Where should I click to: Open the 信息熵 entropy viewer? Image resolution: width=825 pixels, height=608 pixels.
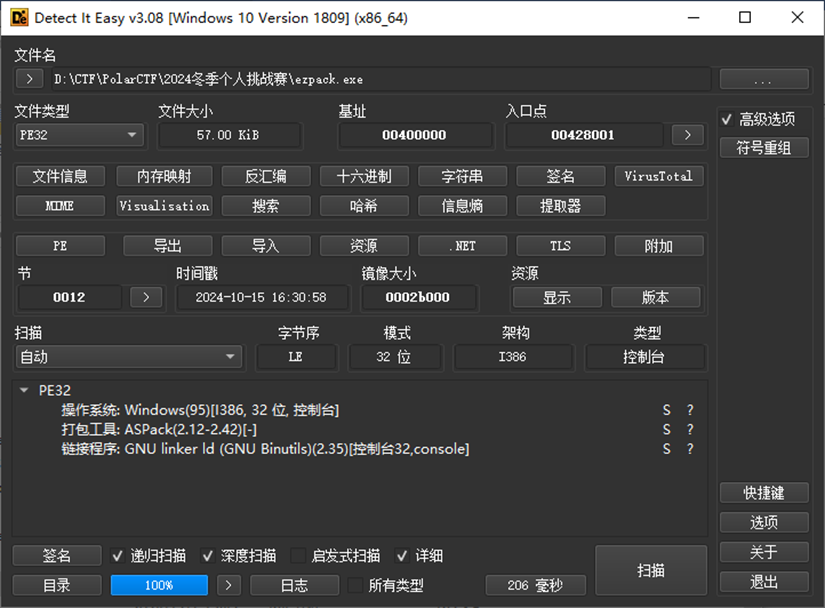[462, 206]
